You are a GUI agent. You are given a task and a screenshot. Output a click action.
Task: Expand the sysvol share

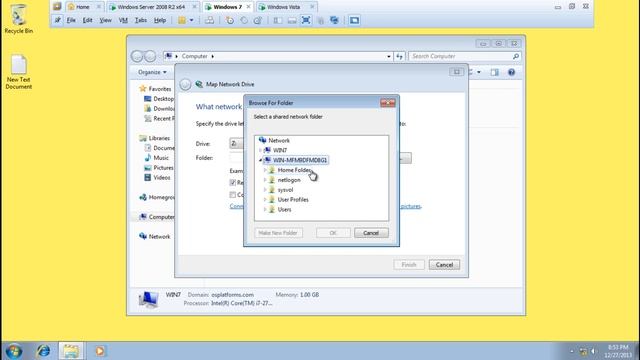[265, 190]
